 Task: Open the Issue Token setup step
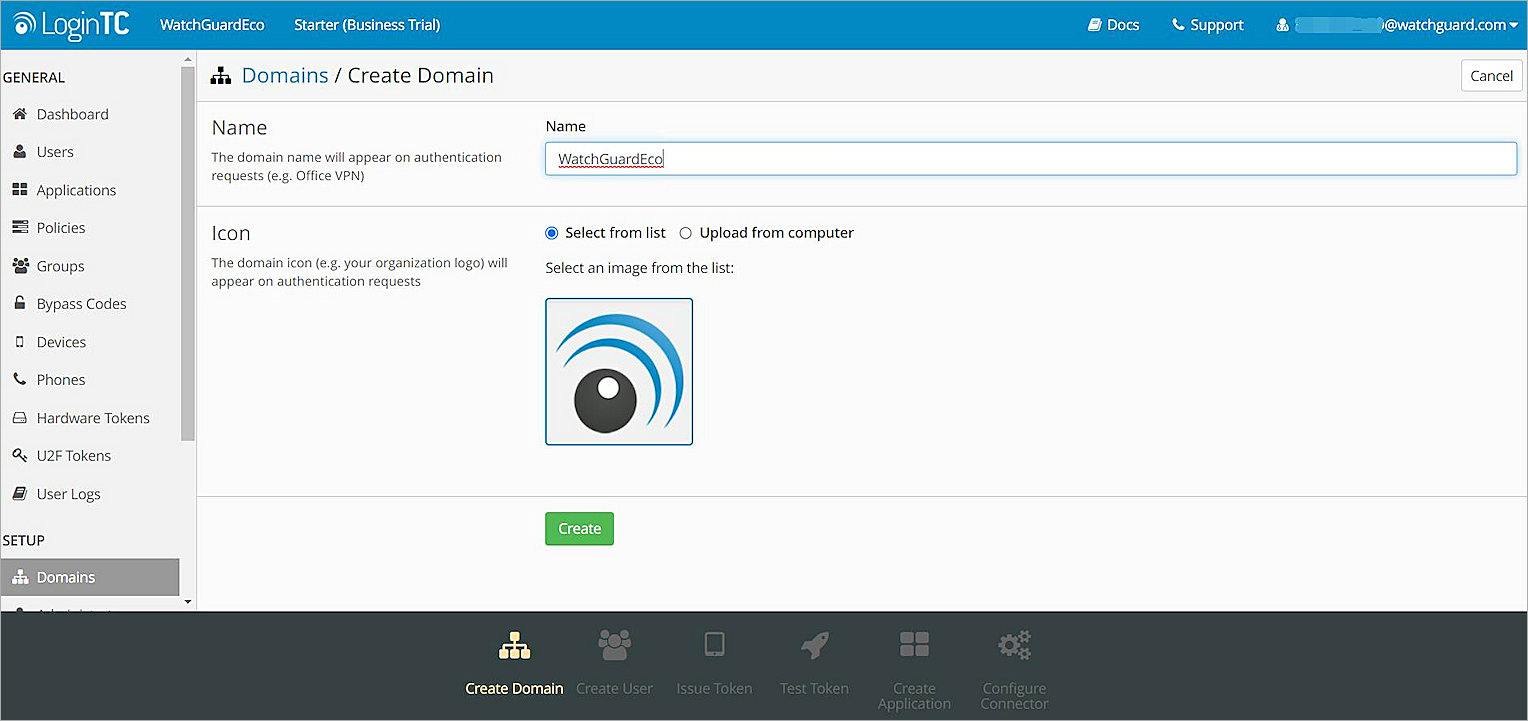(x=714, y=663)
